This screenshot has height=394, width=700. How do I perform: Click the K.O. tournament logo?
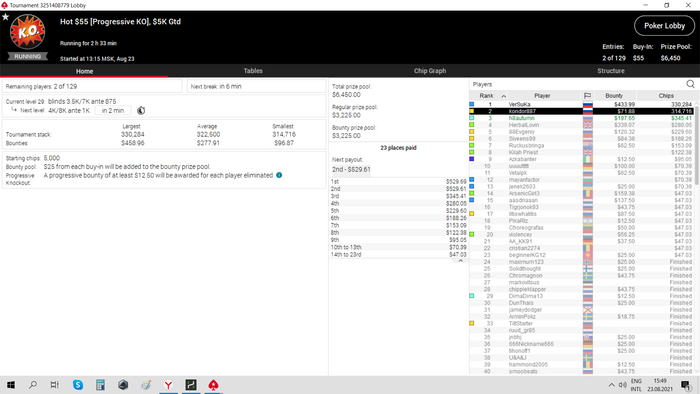(28, 32)
